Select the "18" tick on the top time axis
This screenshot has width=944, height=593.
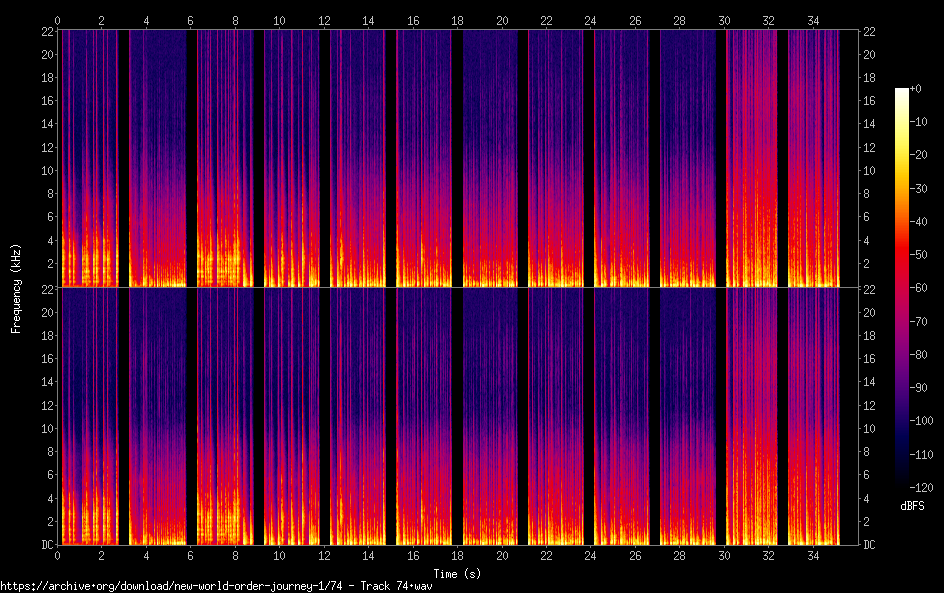457,20
